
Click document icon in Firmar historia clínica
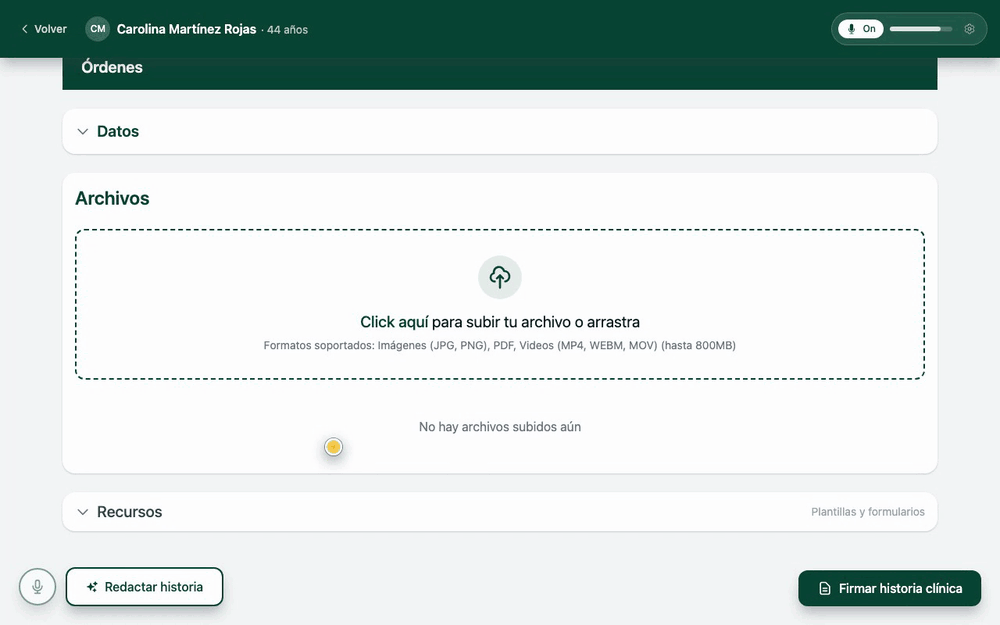click(825, 588)
